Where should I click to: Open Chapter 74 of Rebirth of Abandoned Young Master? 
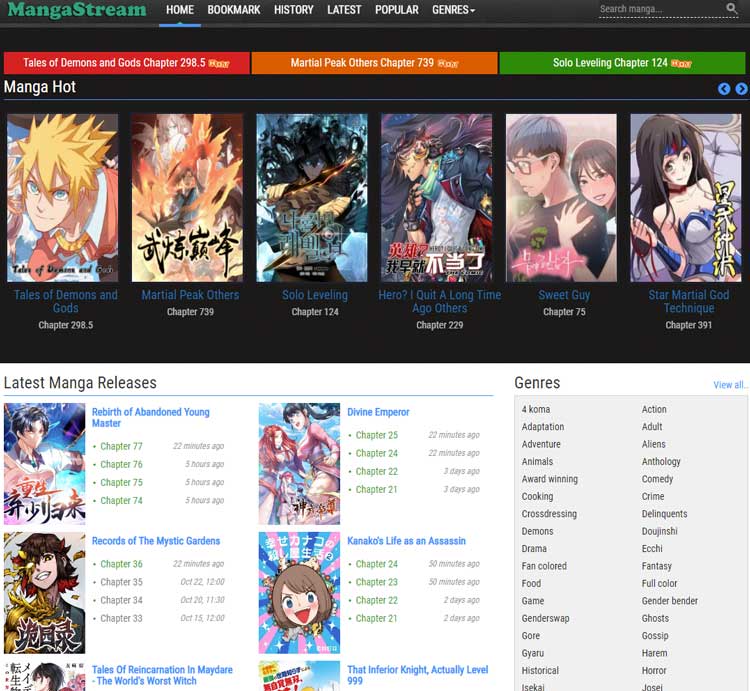point(121,501)
